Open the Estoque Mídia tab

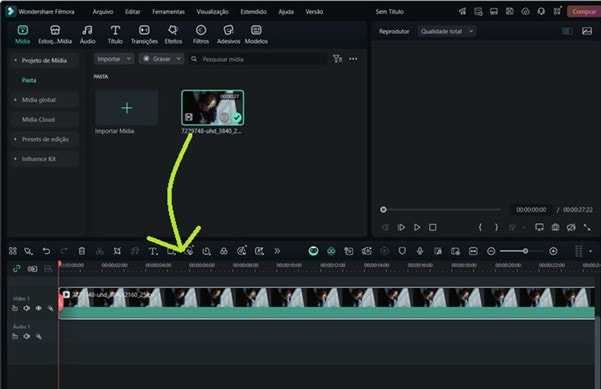(55, 34)
